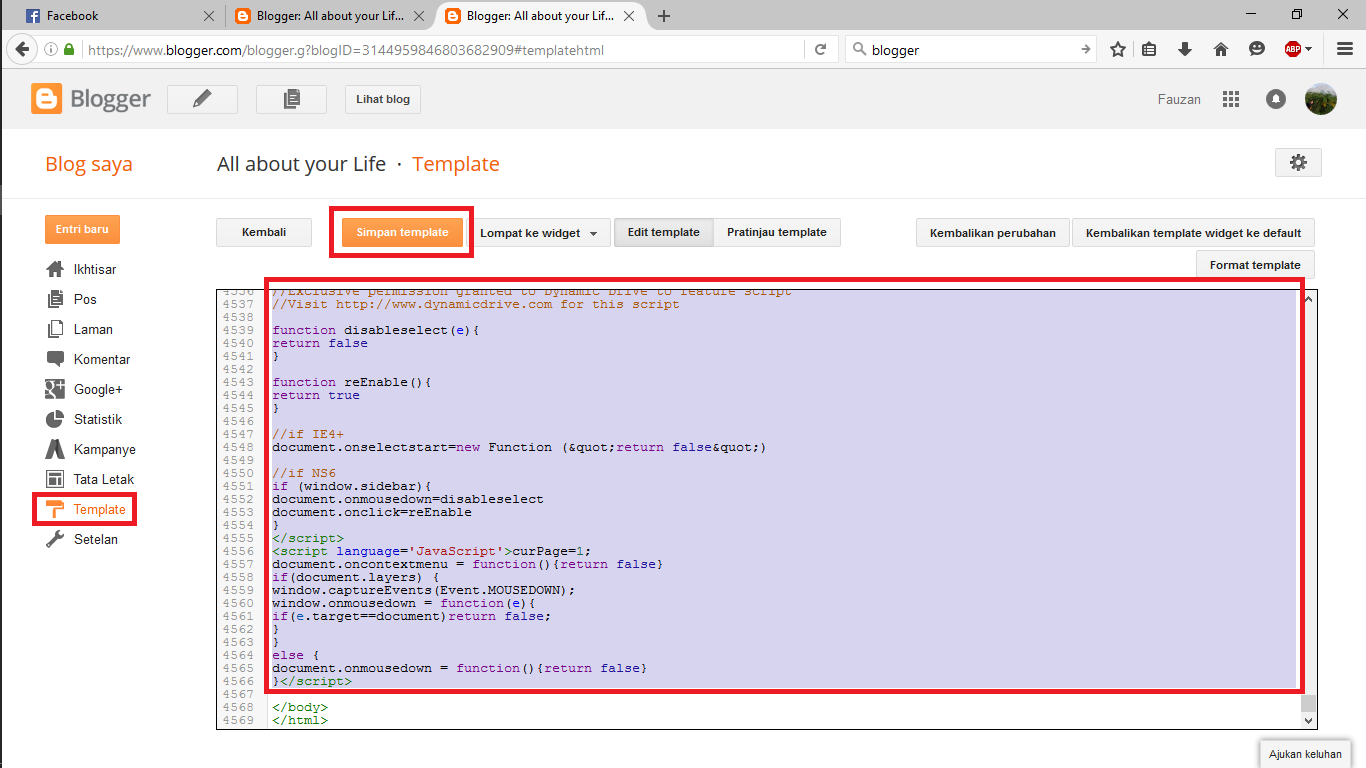Close the Facebook tab
The width and height of the screenshot is (1366, 768).
coord(208,16)
